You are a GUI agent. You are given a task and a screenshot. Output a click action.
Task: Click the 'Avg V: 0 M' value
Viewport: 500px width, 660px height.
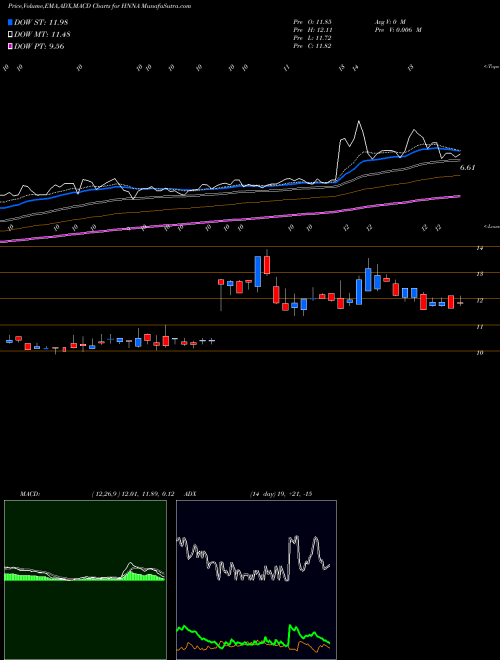pyautogui.click(x=389, y=22)
